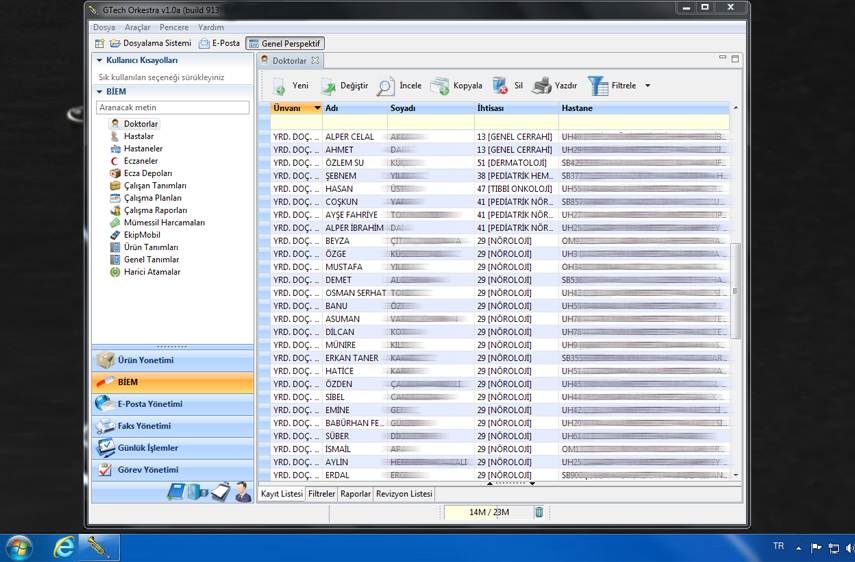Select the BİEM module button

(x=172, y=382)
